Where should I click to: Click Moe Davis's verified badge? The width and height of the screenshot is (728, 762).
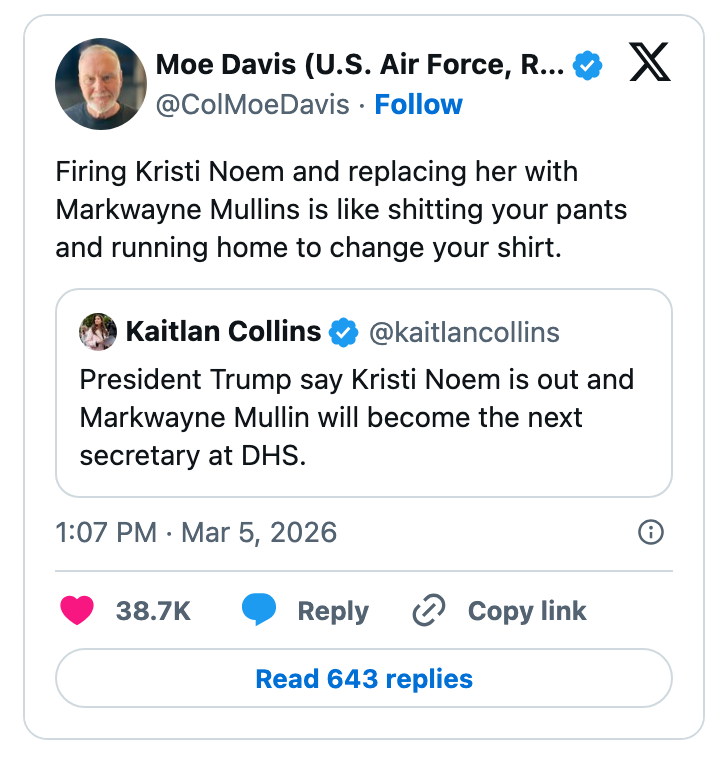[x=587, y=66]
